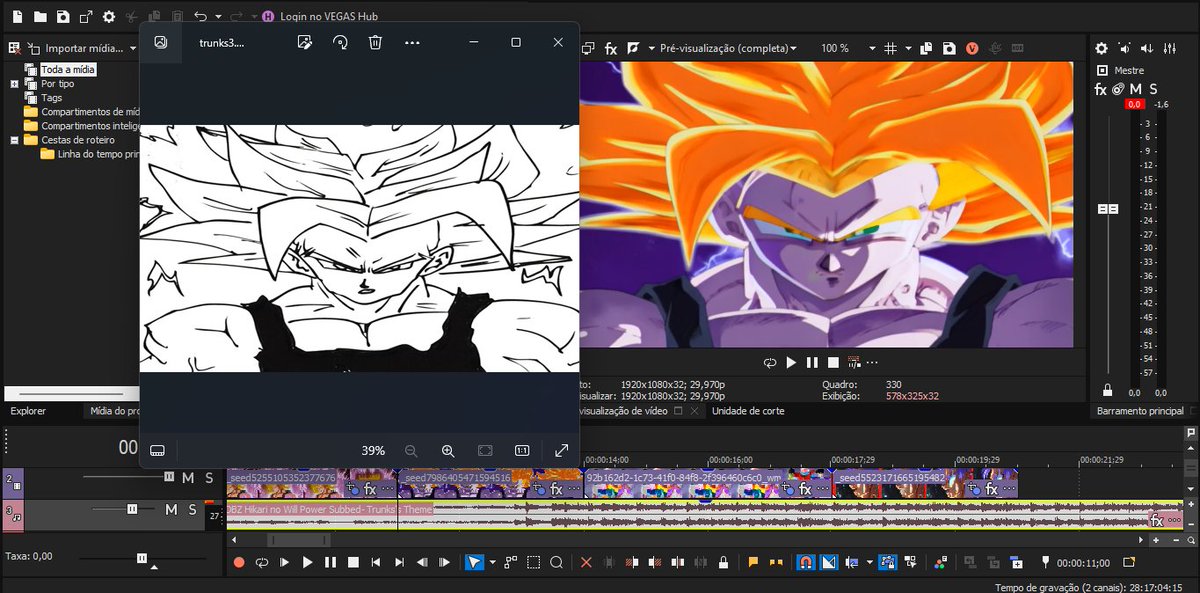Adjust the master volume fader
This screenshot has height=593, width=1200.
point(1107,208)
